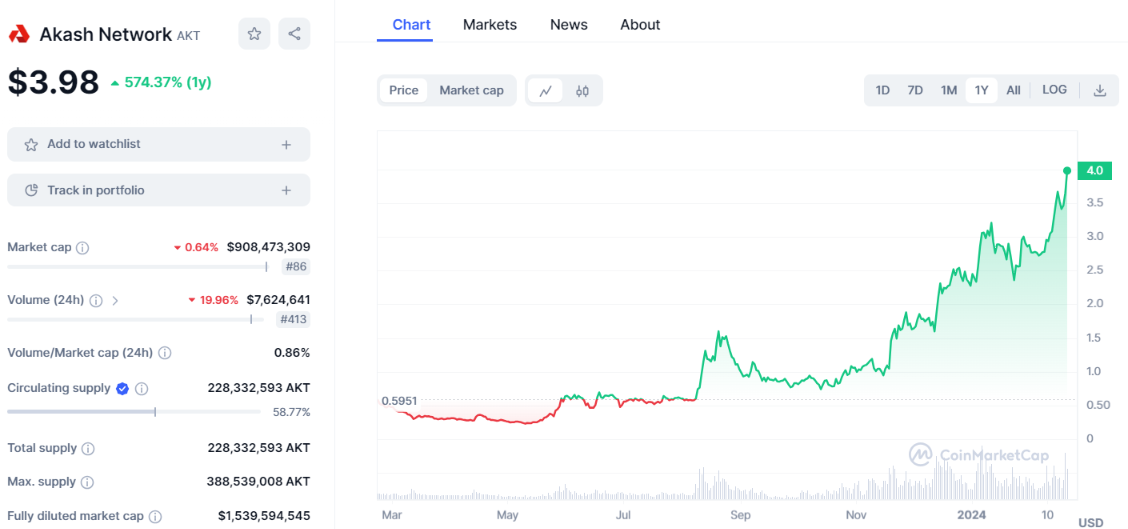Click the Akash Network red logo
Viewport: 1128px width, 529px height.
(x=19, y=33)
